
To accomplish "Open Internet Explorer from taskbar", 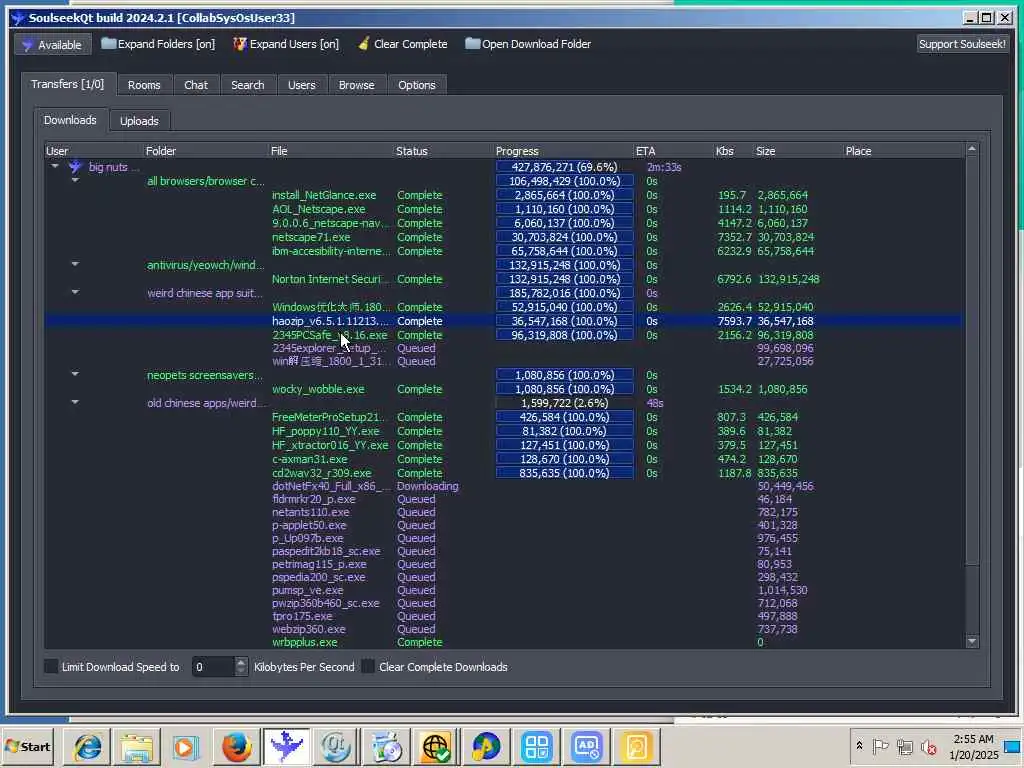I will [x=87, y=746].
